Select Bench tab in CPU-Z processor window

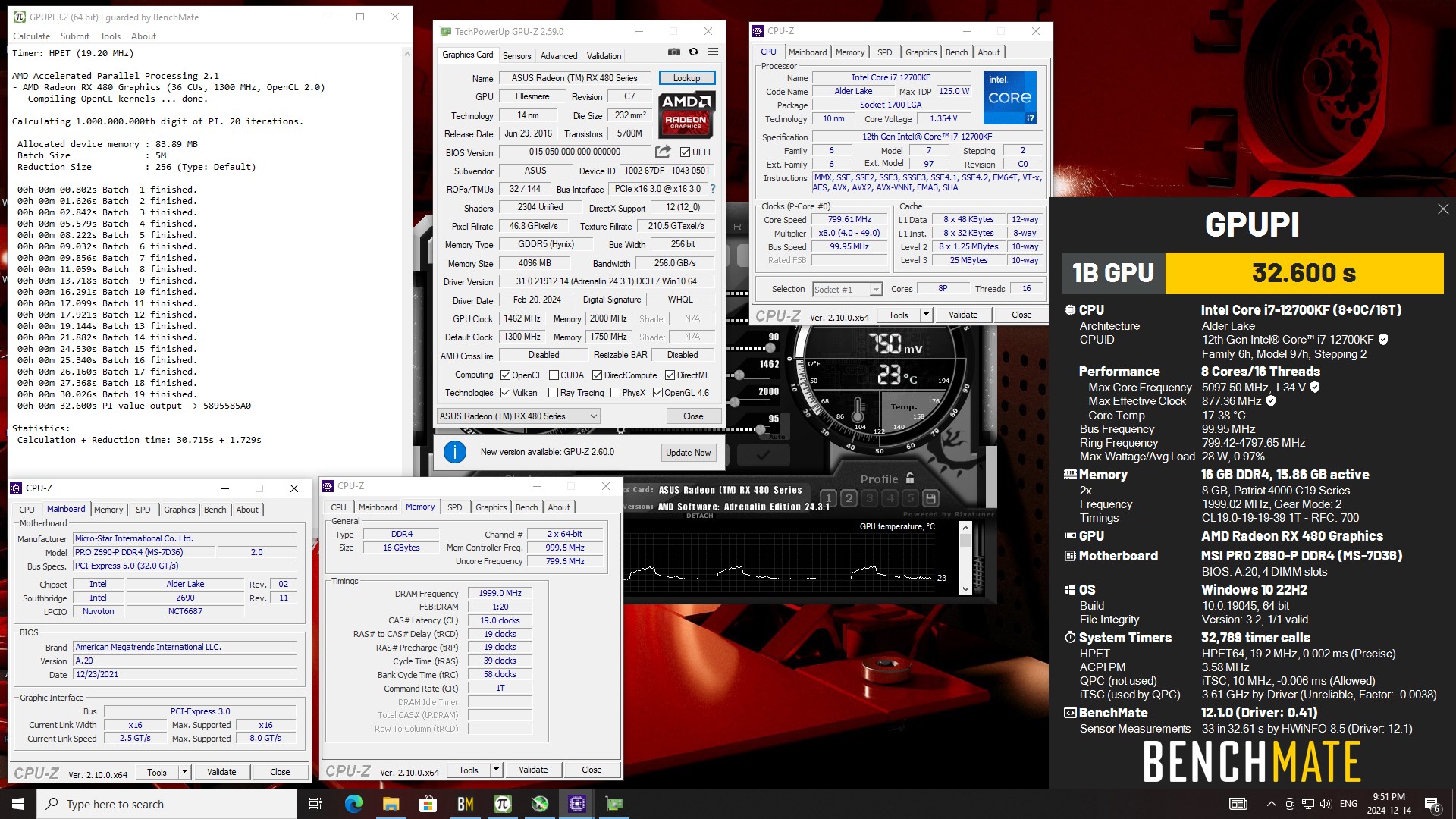(x=956, y=52)
